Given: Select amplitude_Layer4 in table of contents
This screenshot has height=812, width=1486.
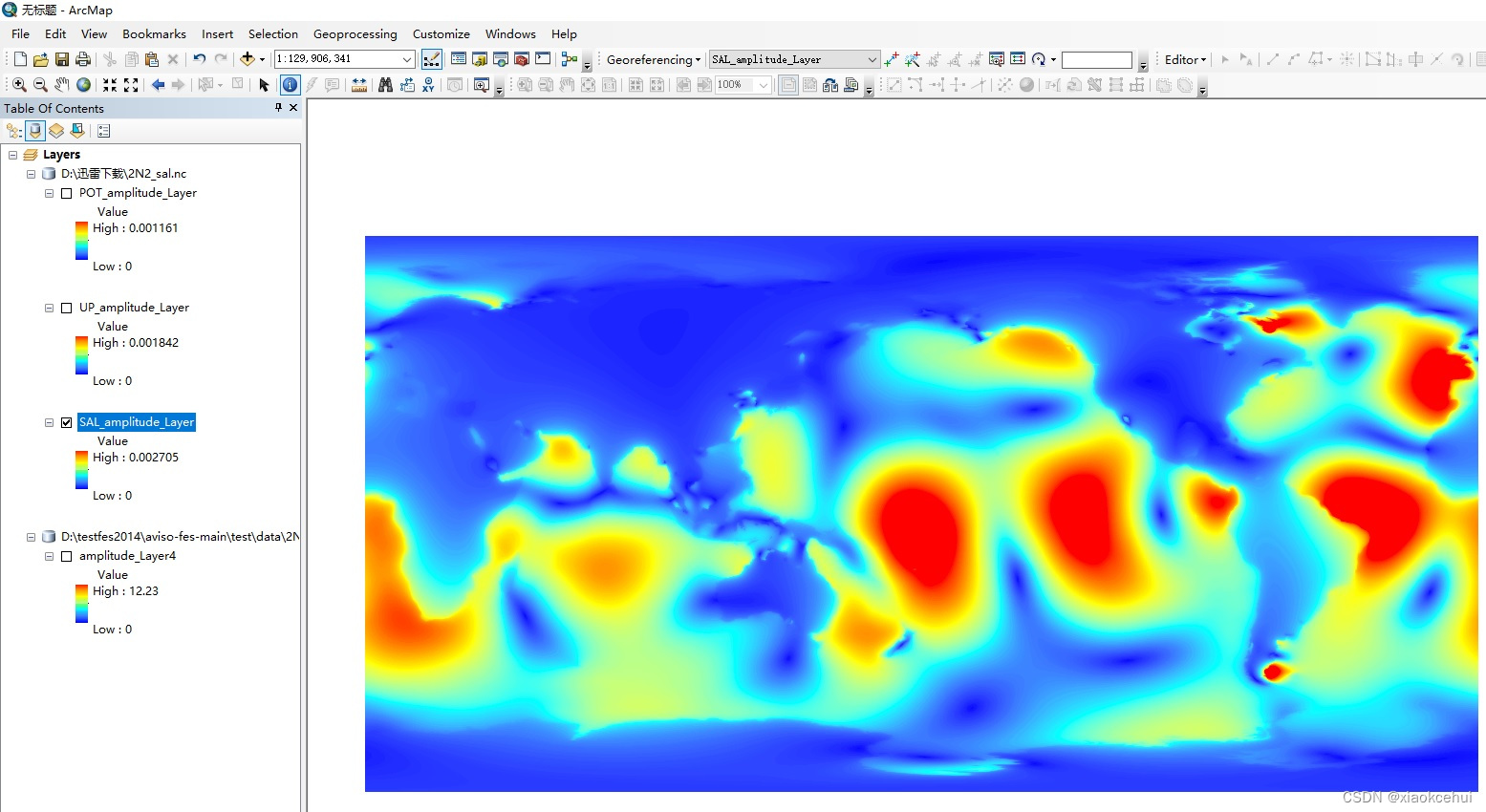Looking at the screenshot, I should (127, 556).
